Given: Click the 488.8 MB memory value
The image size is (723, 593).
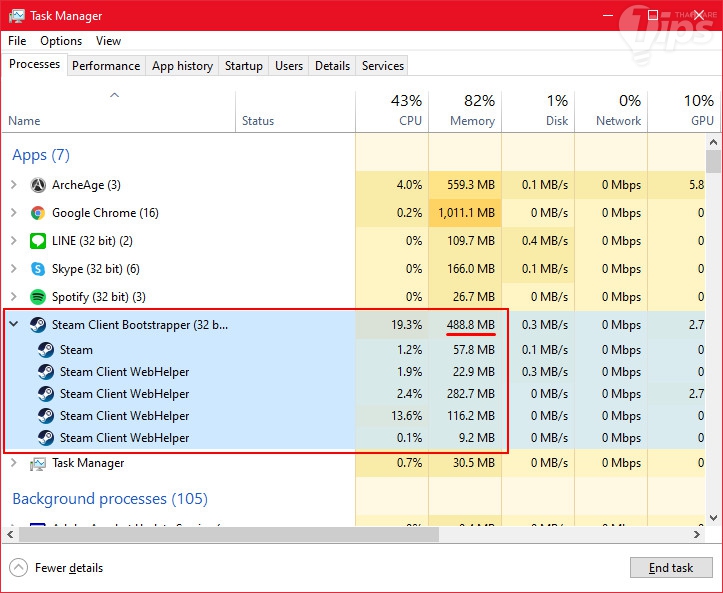Looking at the screenshot, I should coord(470,325).
